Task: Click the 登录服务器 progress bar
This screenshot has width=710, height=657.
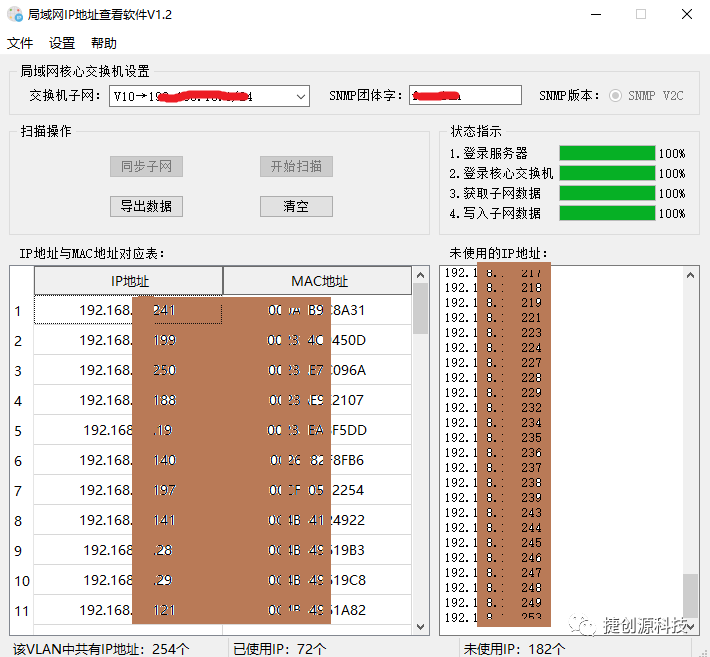Action: click(x=607, y=153)
